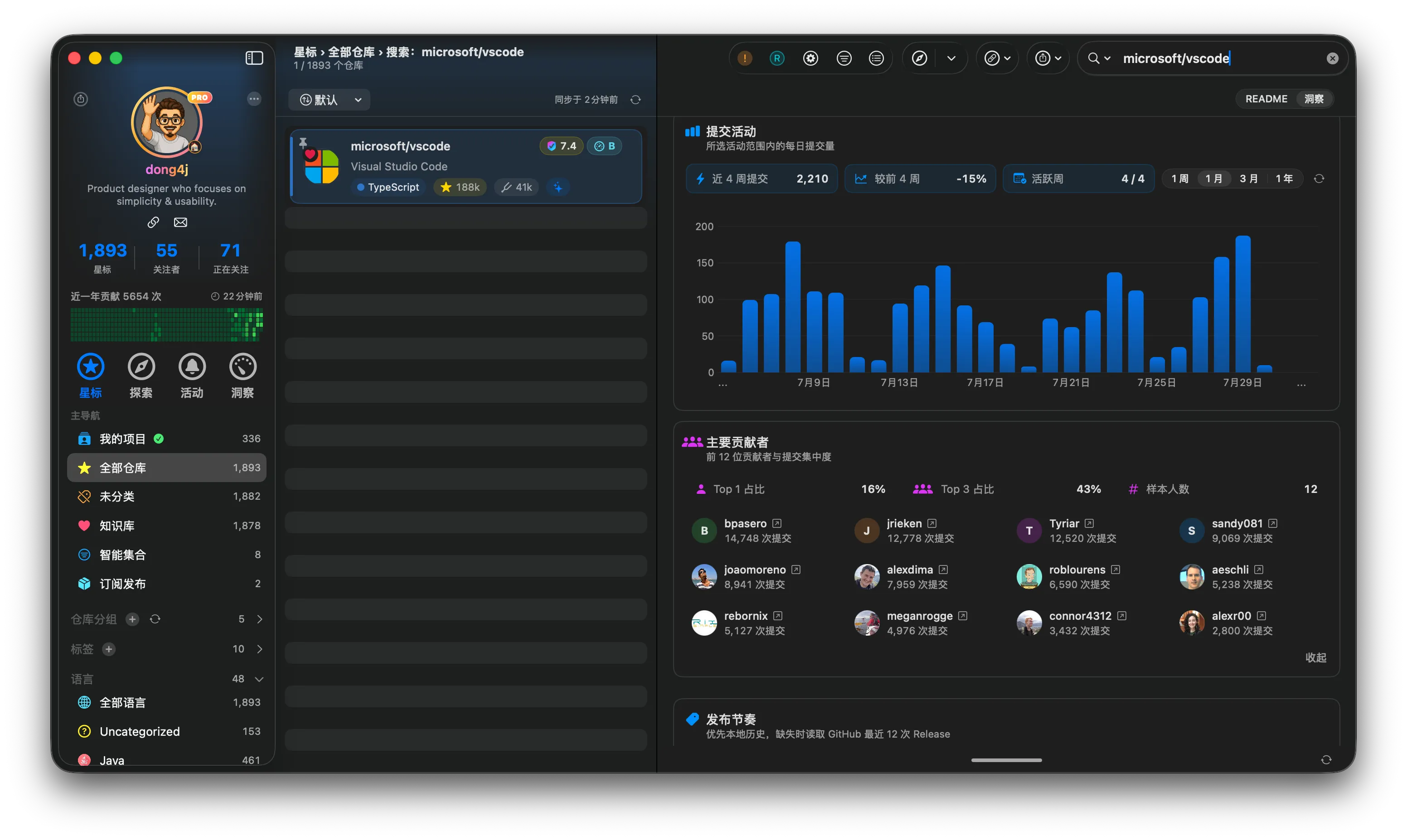
Task: Open the link options dropdown in toolbar
Action: (997, 58)
